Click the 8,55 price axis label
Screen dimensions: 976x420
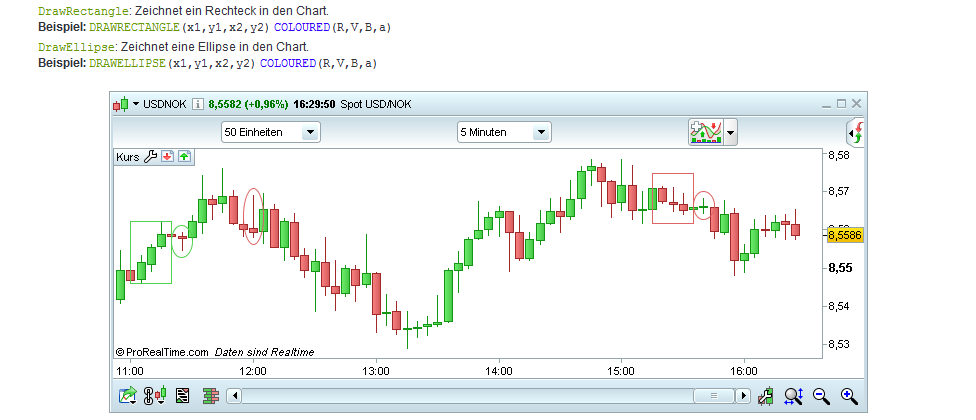[x=840, y=268]
